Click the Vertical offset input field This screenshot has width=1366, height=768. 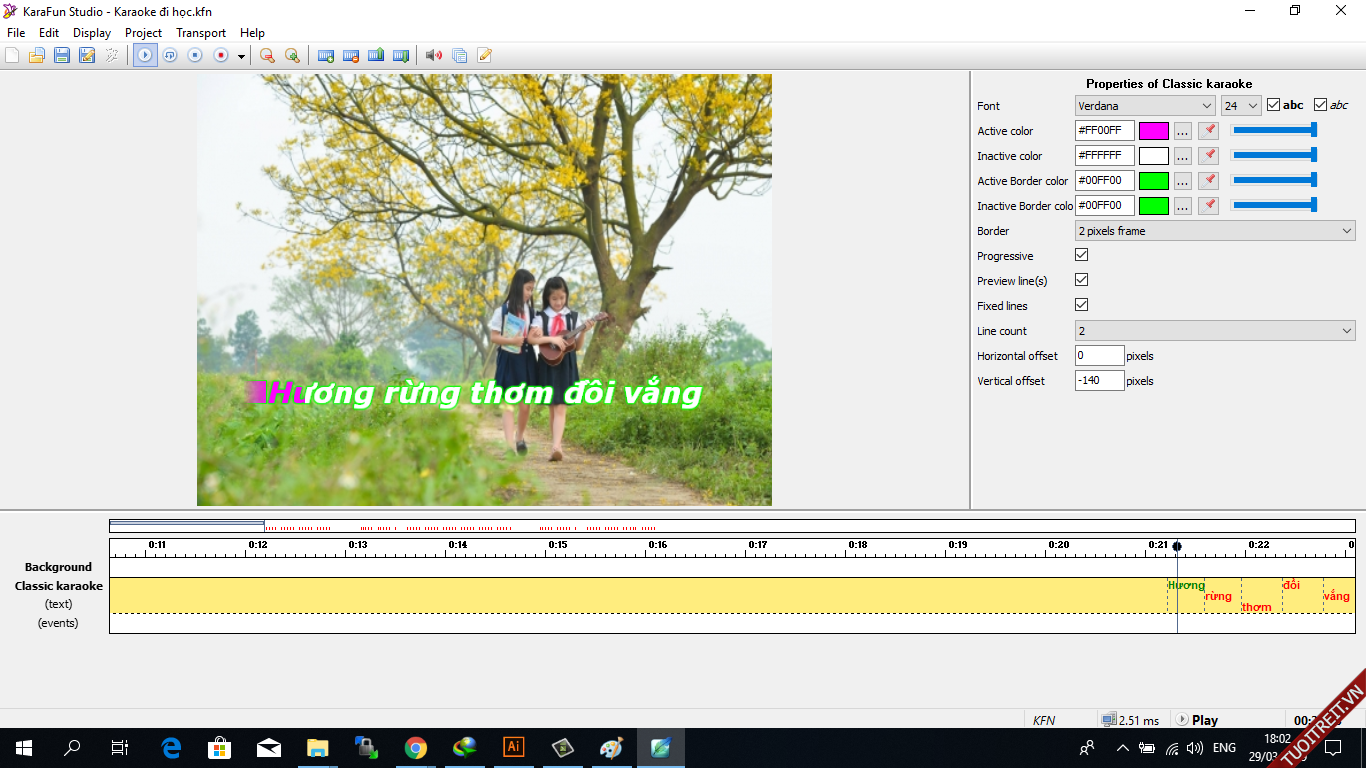click(x=1099, y=381)
